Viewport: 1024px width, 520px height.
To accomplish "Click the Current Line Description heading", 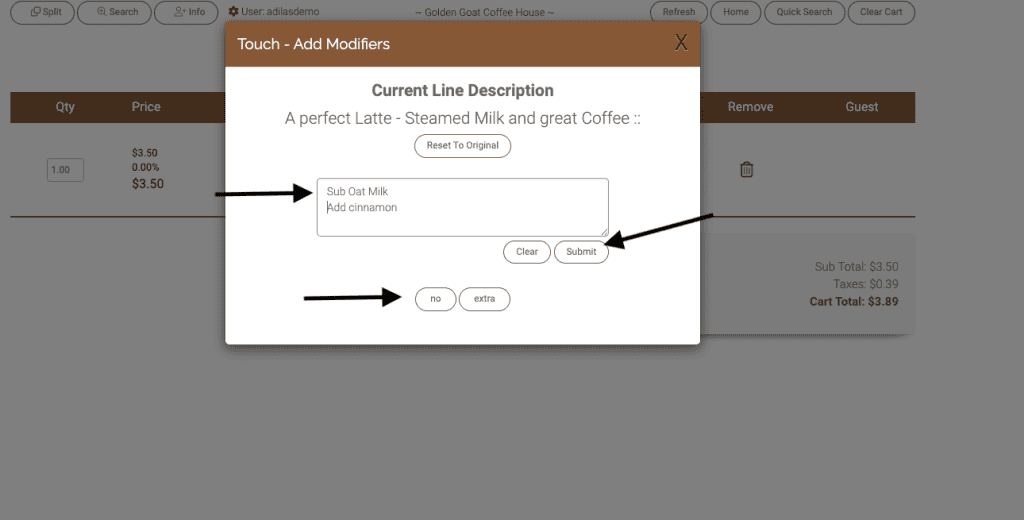I will coord(462,90).
